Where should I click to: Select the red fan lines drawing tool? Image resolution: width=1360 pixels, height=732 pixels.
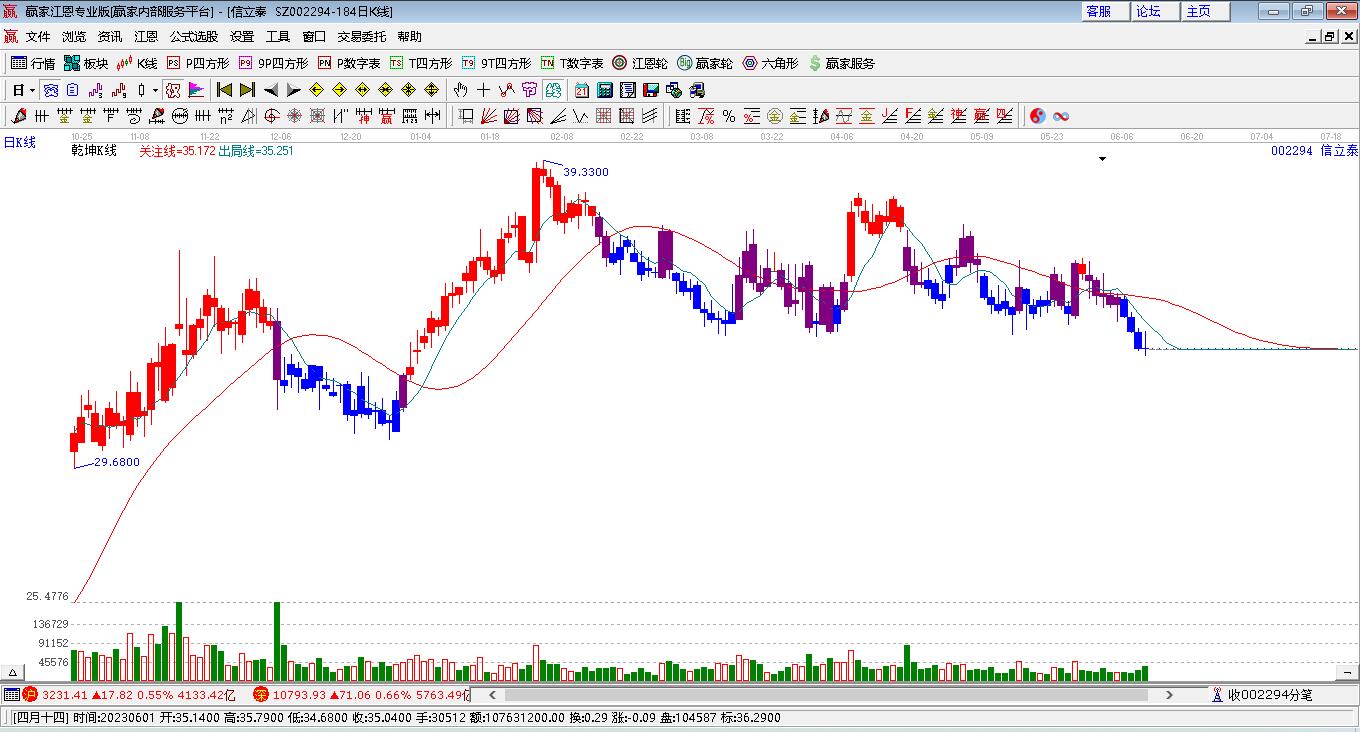click(488, 116)
